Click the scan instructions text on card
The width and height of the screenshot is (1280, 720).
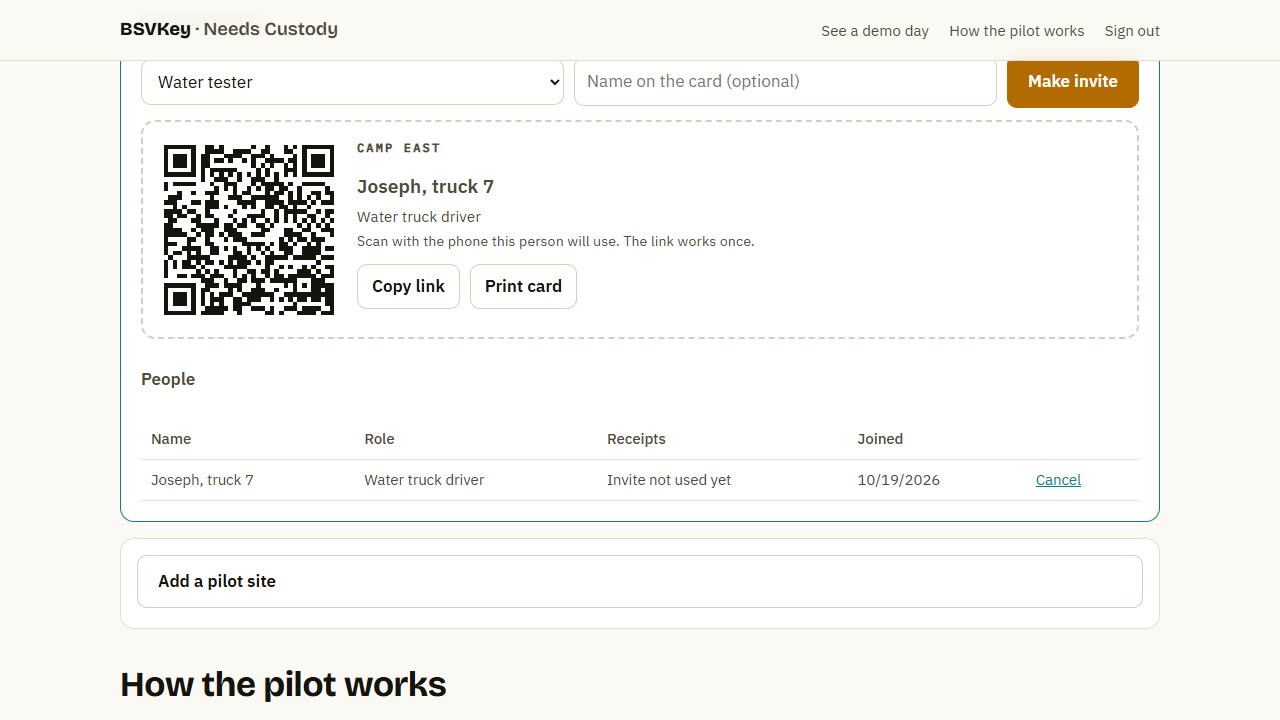pos(555,242)
